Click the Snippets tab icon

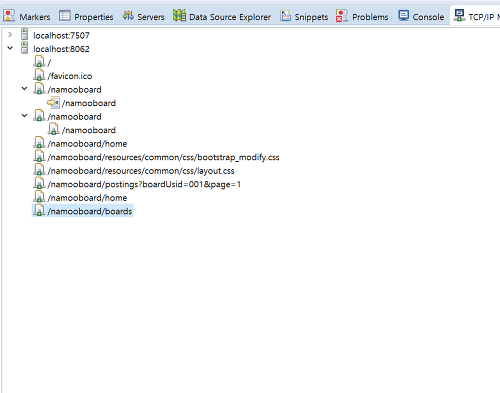tap(285, 15)
